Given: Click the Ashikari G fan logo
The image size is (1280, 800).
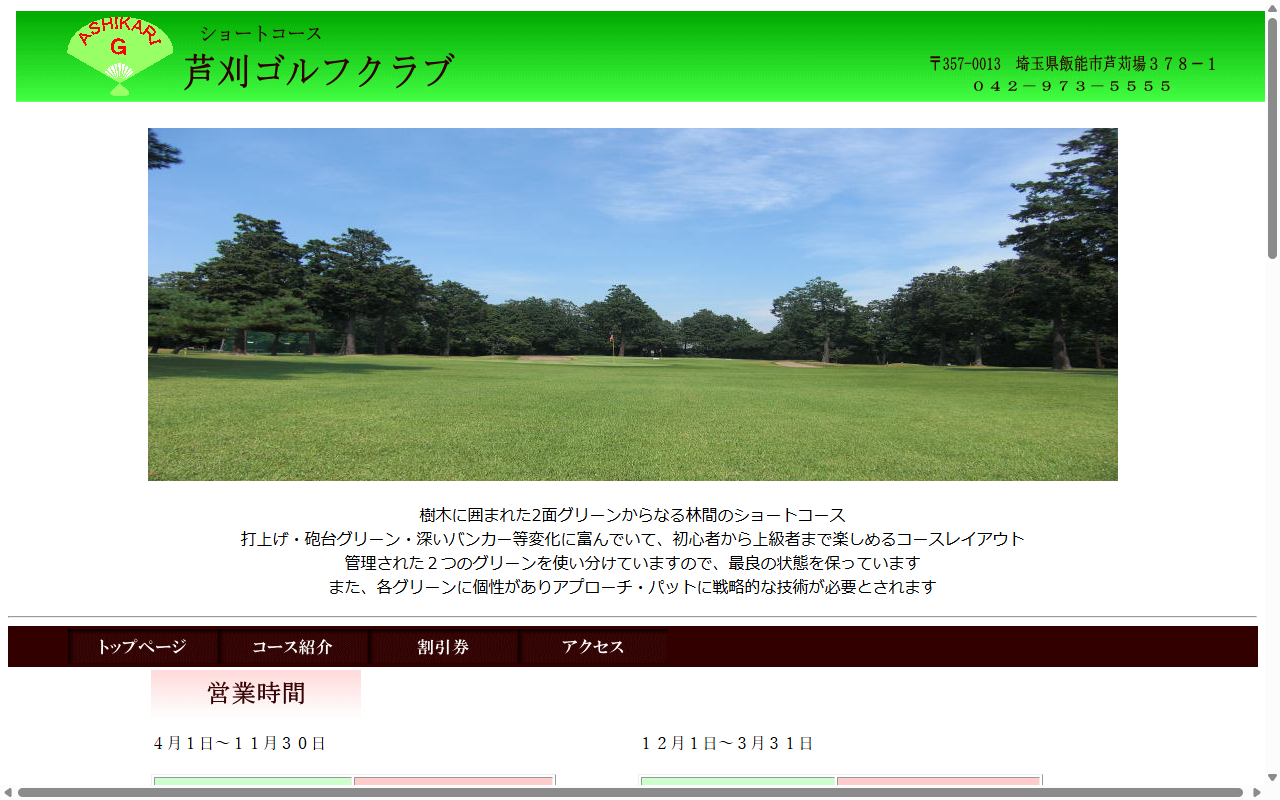Looking at the screenshot, I should [120, 56].
